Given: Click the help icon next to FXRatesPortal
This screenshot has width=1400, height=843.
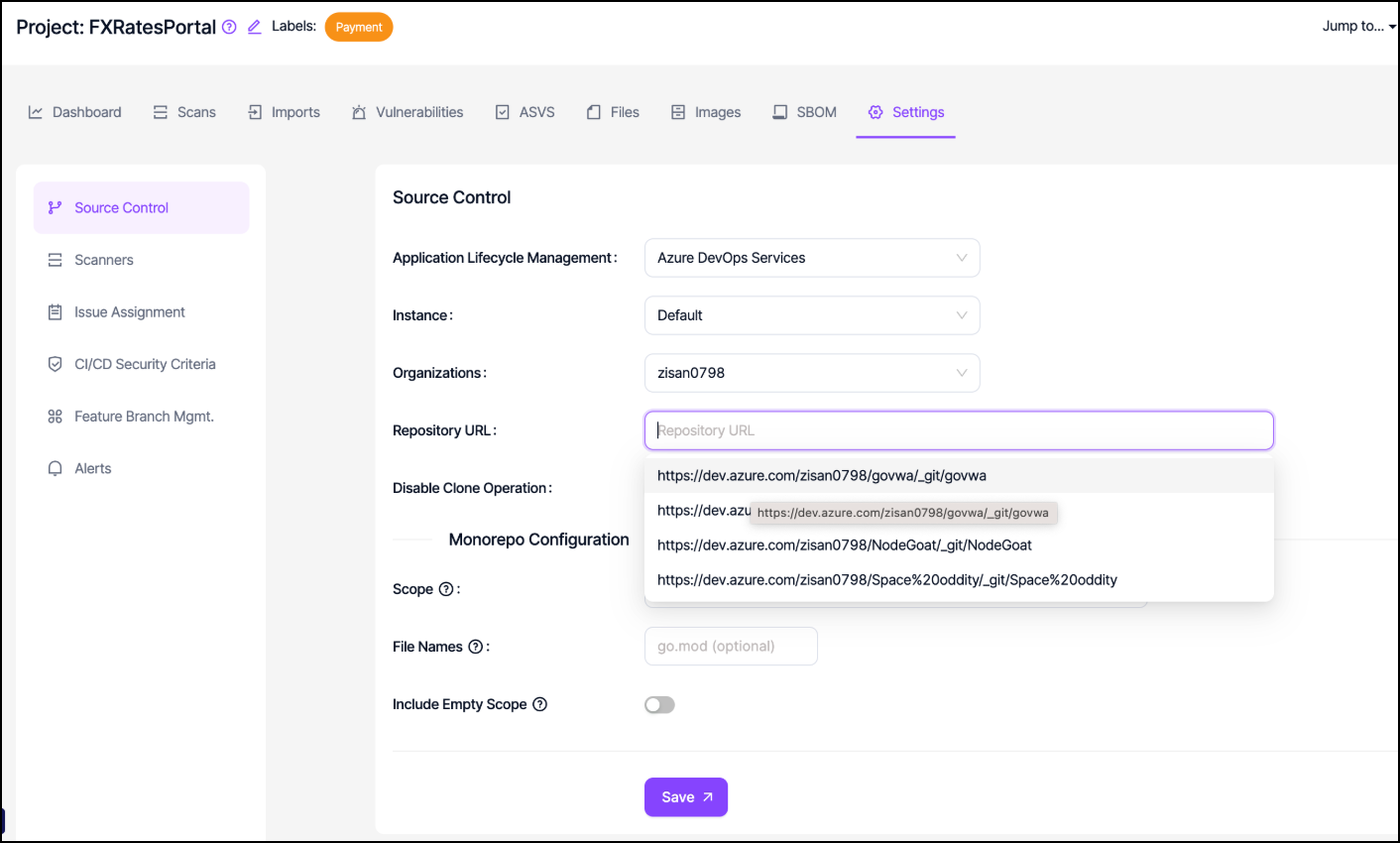Looking at the screenshot, I should [229, 27].
